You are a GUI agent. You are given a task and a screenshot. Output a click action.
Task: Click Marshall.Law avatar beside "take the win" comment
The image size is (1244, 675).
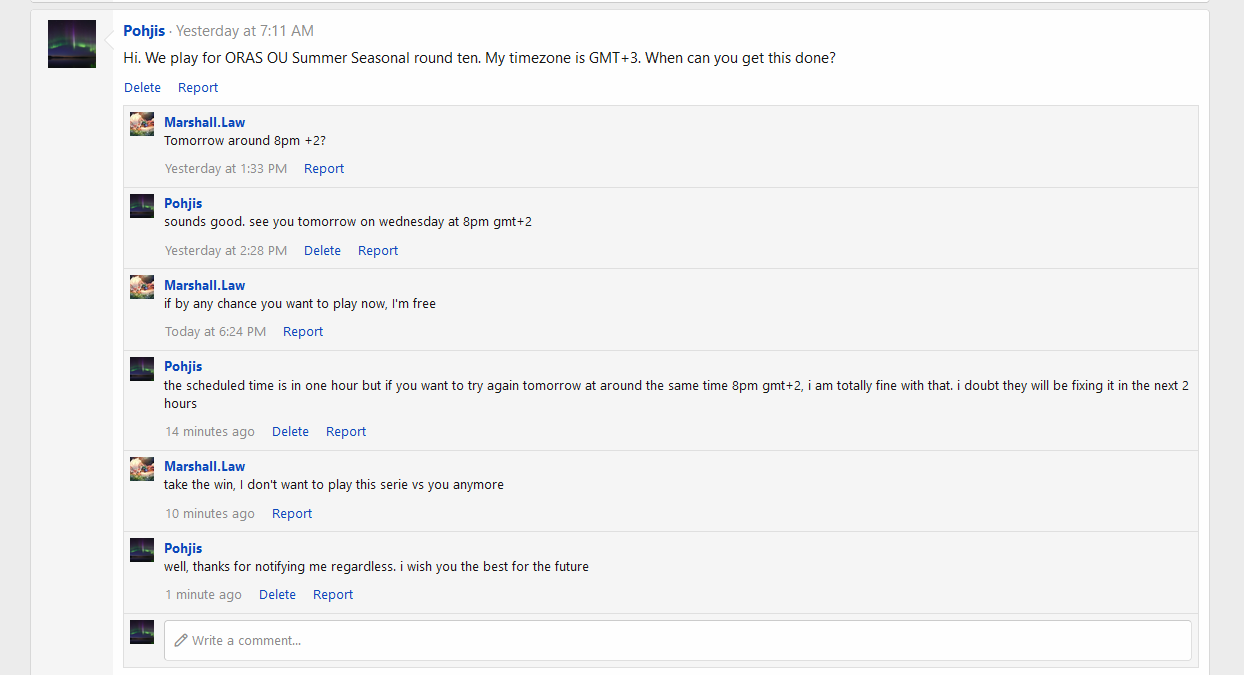pos(142,469)
